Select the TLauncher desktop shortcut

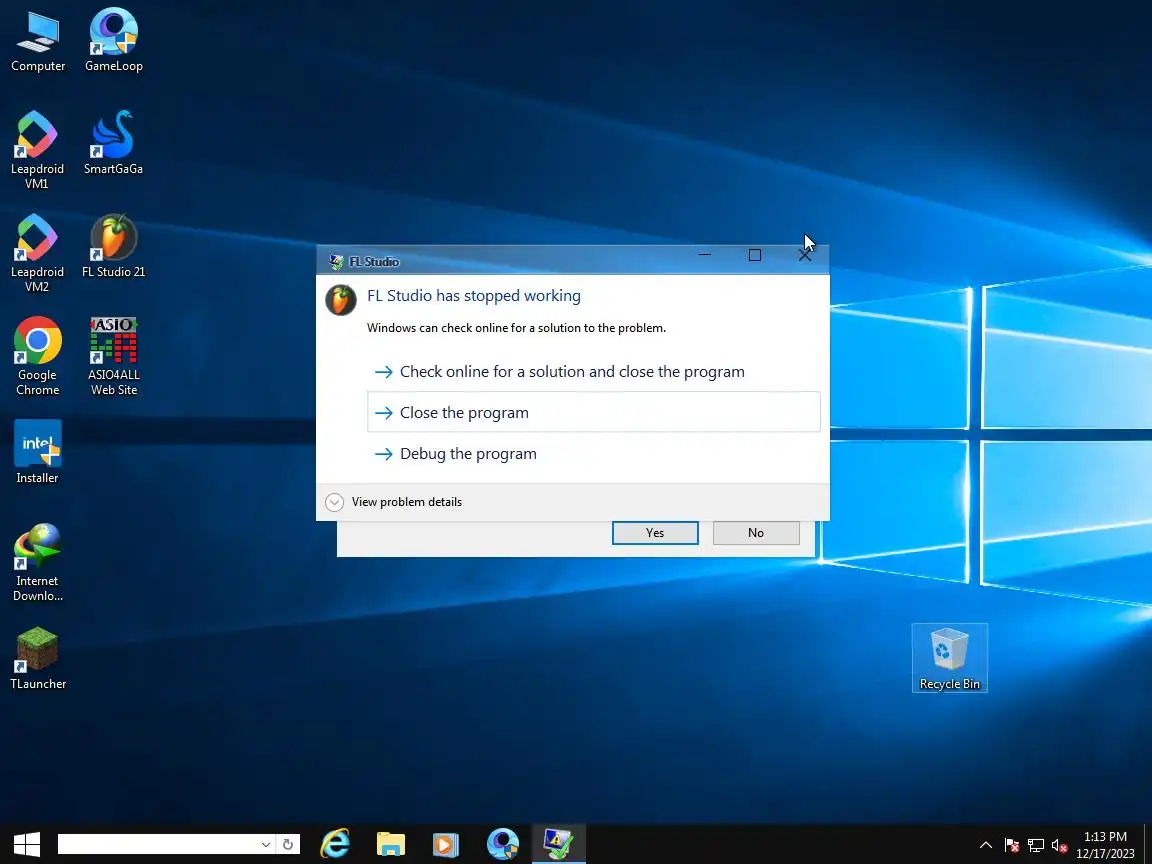pos(37,658)
